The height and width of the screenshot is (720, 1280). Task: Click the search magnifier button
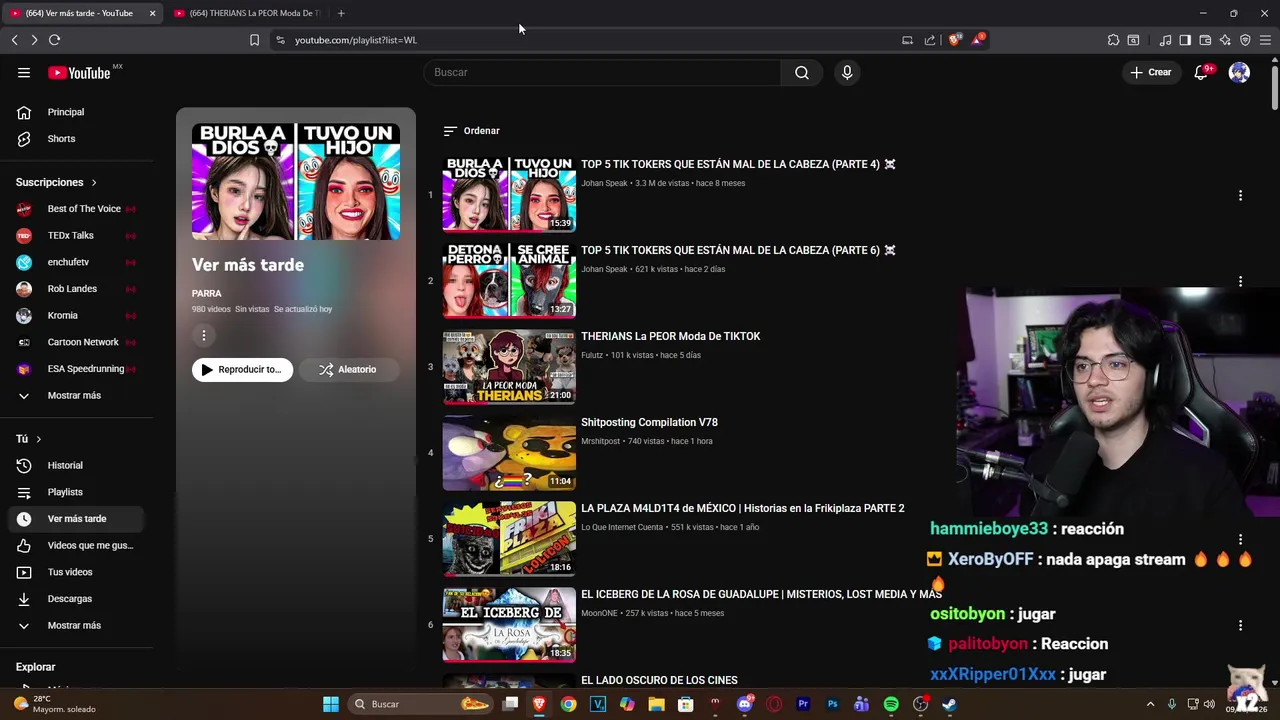point(802,72)
